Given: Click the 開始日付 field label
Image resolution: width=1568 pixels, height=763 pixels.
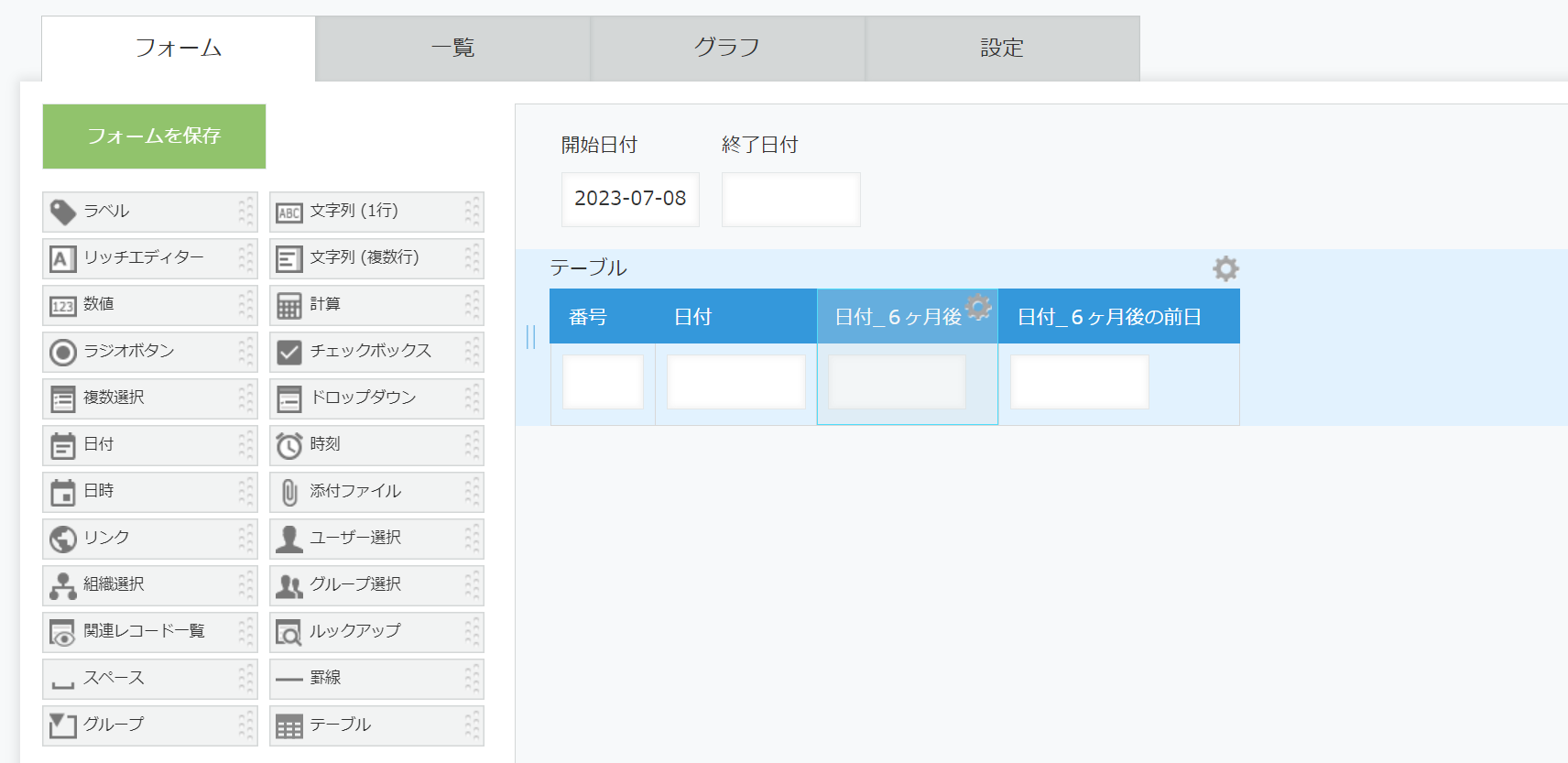Looking at the screenshot, I should click(599, 145).
